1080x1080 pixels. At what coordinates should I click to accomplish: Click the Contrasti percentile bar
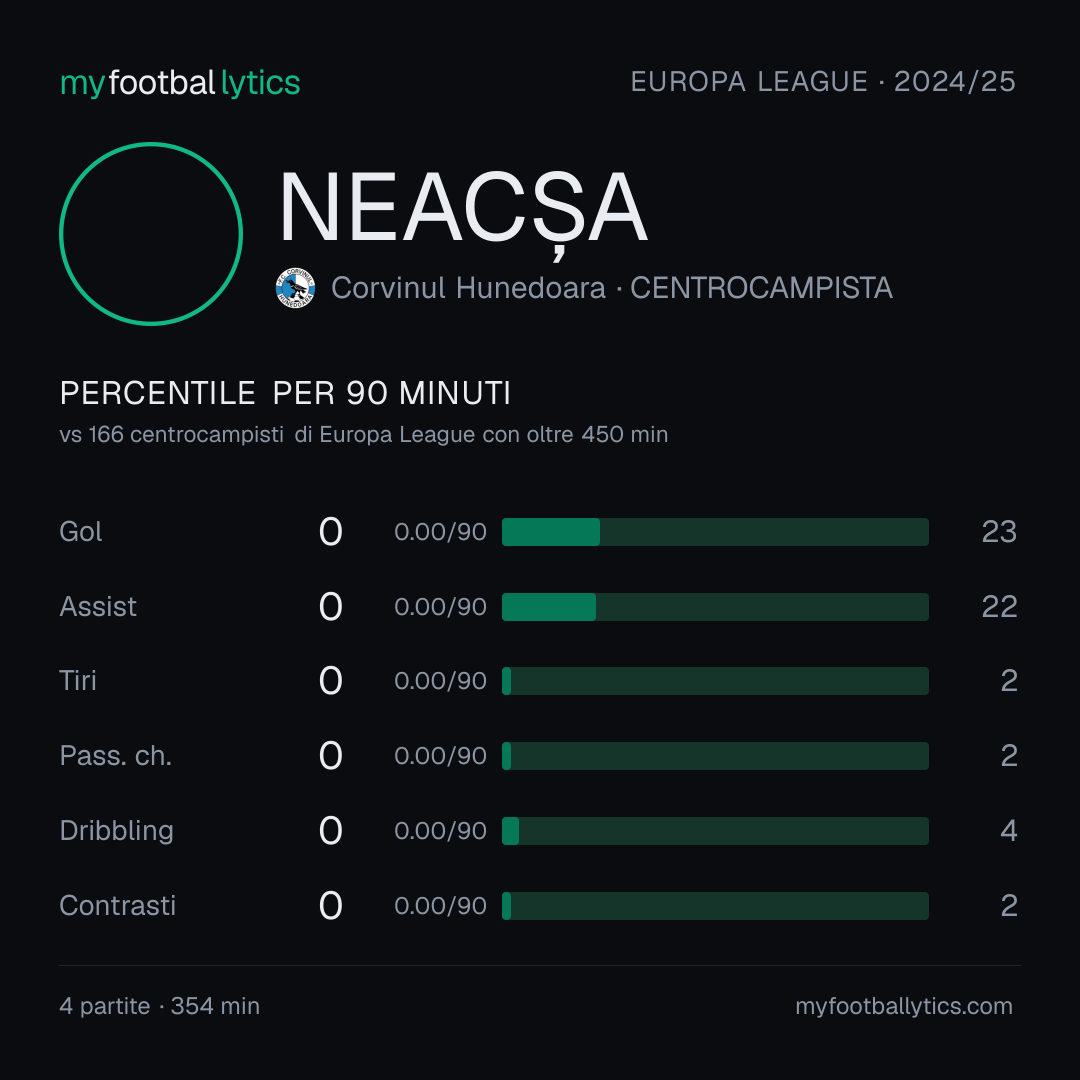715,906
